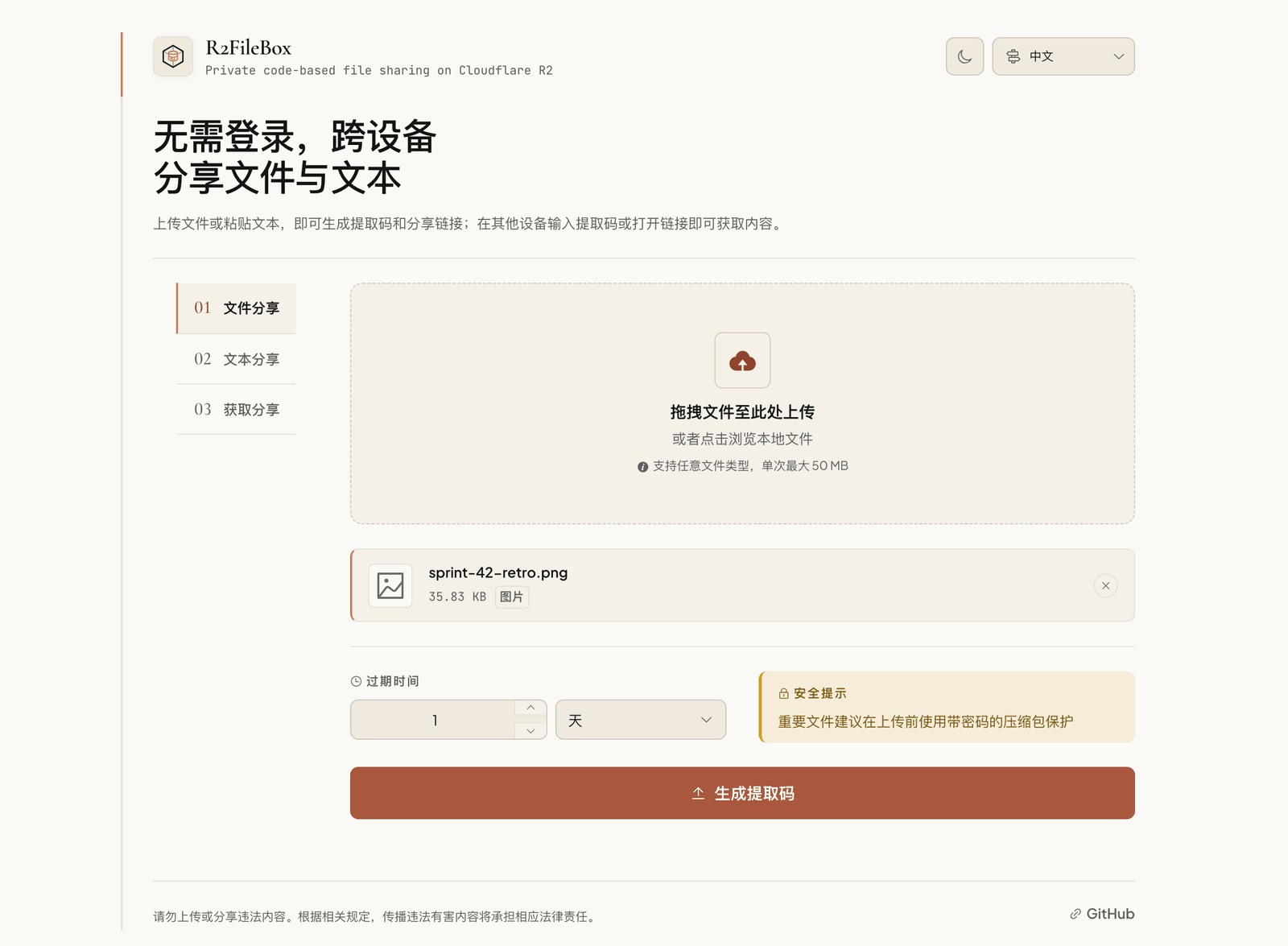Click the clock icon beside 过期时间
1288x946 pixels.
pyautogui.click(x=356, y=681)
